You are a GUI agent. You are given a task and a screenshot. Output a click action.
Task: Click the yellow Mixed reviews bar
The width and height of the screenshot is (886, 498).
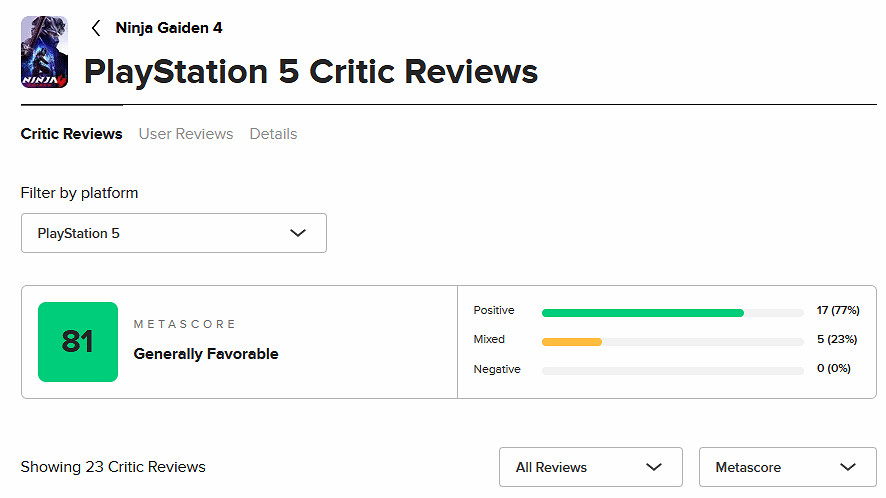572,341
